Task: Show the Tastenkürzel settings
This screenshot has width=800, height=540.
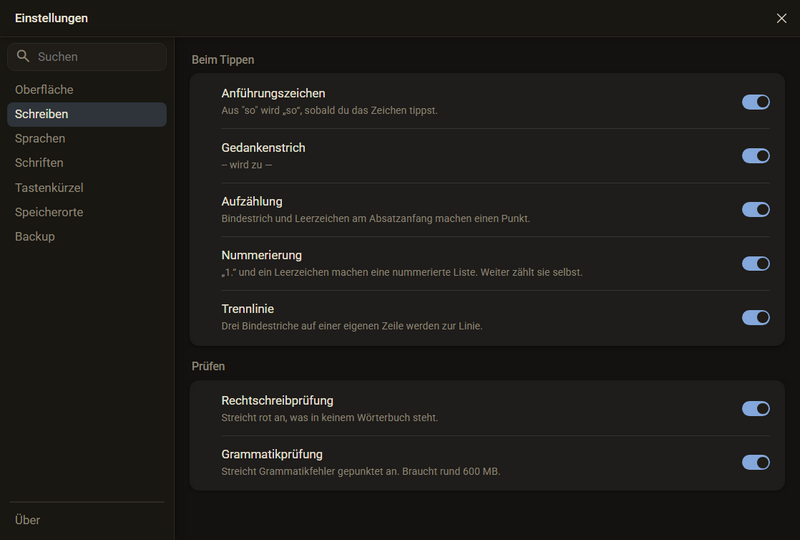Action: (87, 187)
